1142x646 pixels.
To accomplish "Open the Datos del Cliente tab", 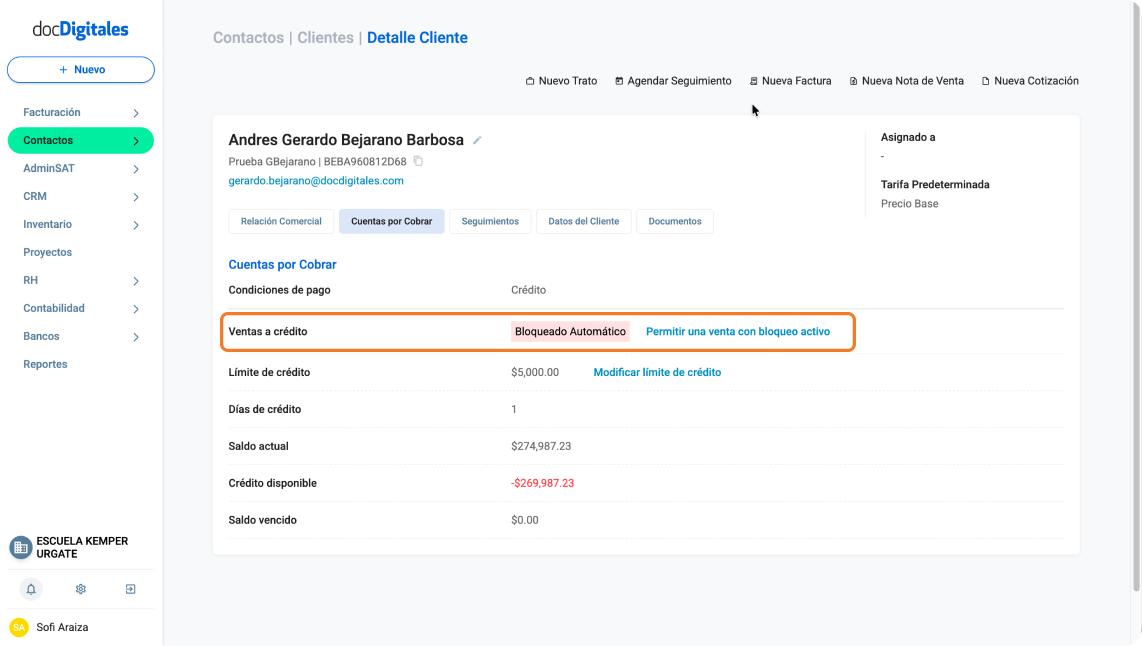I will pos(583,221).
